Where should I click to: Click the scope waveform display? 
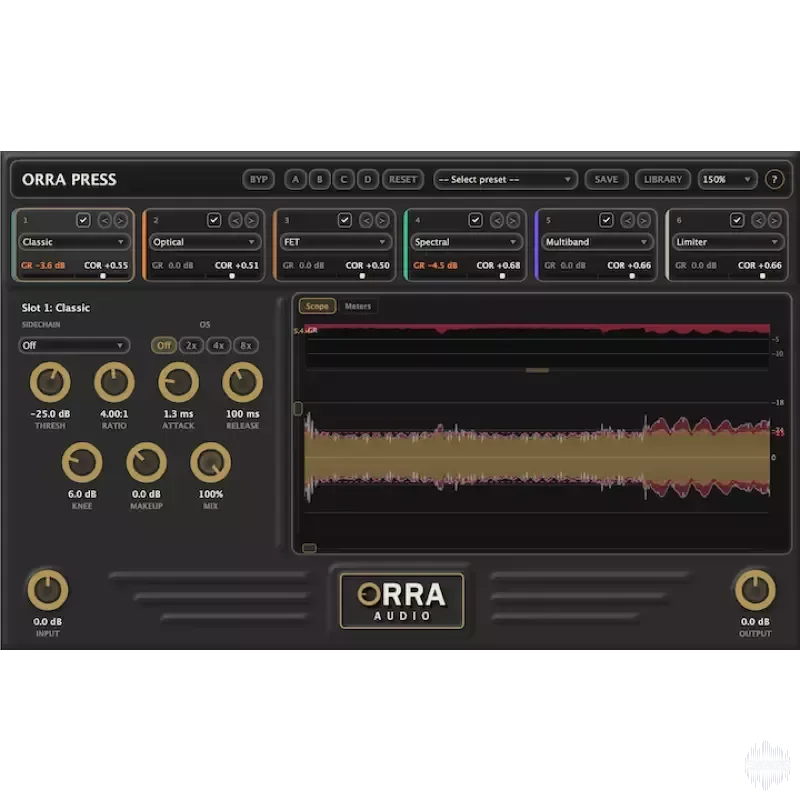[x=537, y=457]
